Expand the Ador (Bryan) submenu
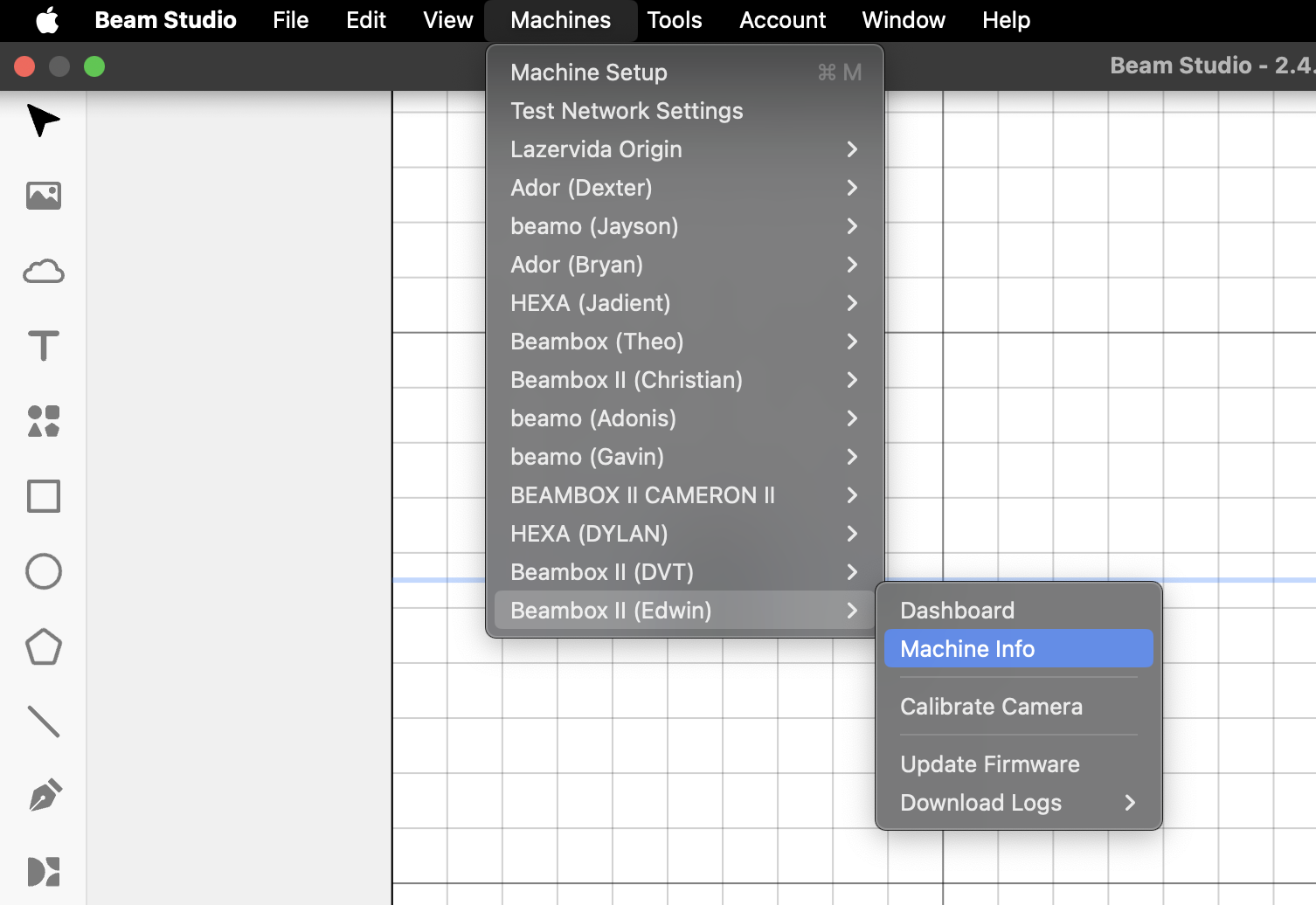The width and height of the screenshot is (1316, 905). click(685, 265)
